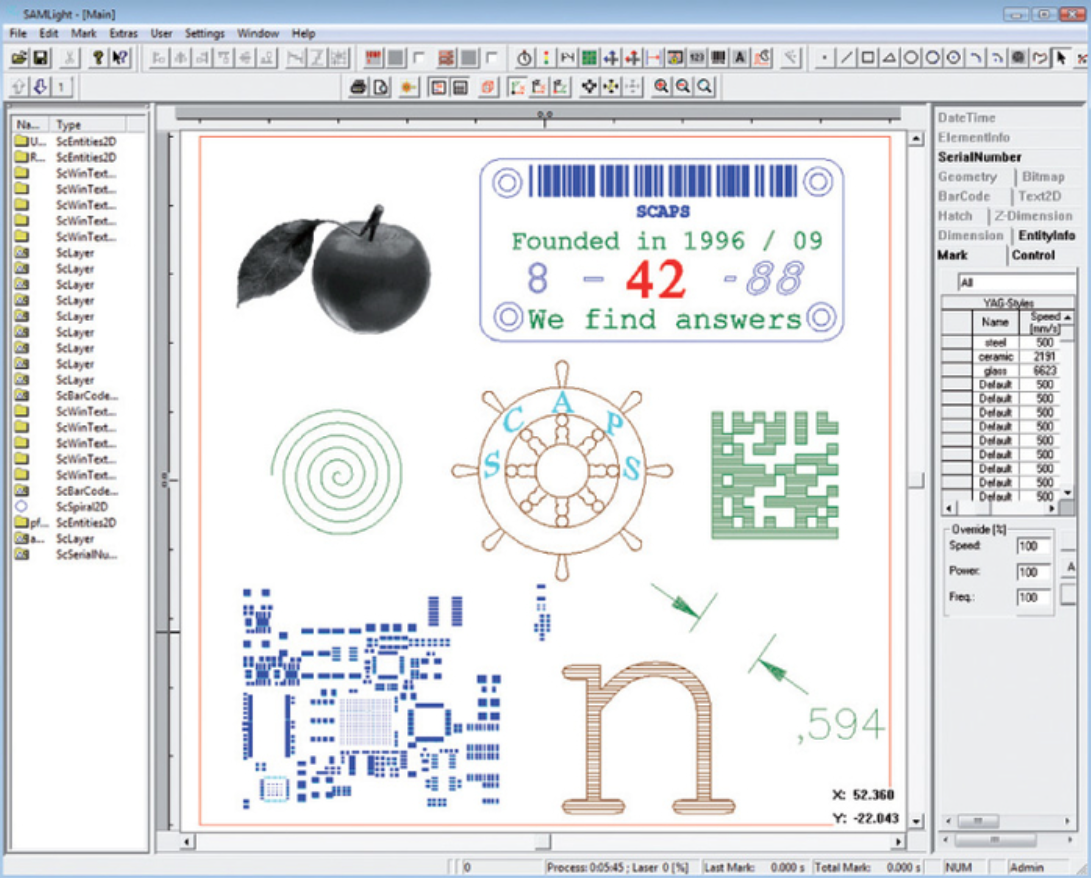Open the User menu
This screenshot has height=878, width=1091.
(x=161, y=33)
